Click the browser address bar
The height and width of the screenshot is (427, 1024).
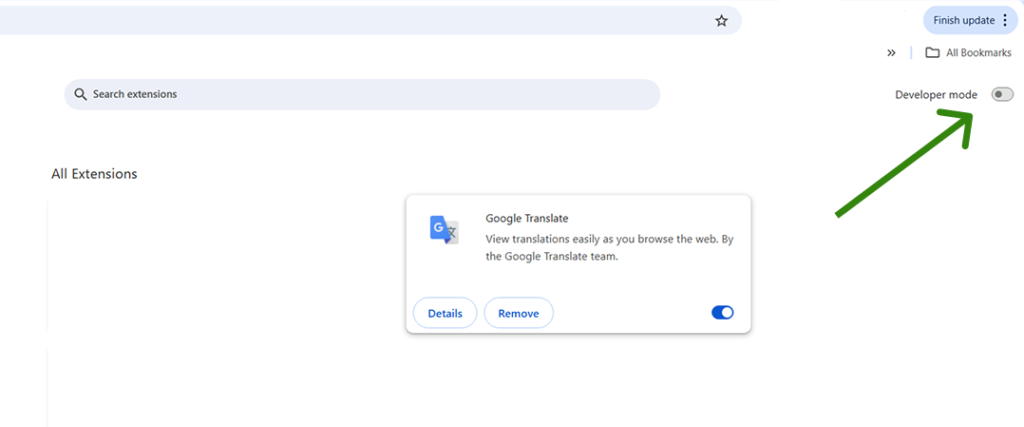click(x=350, y=21)
